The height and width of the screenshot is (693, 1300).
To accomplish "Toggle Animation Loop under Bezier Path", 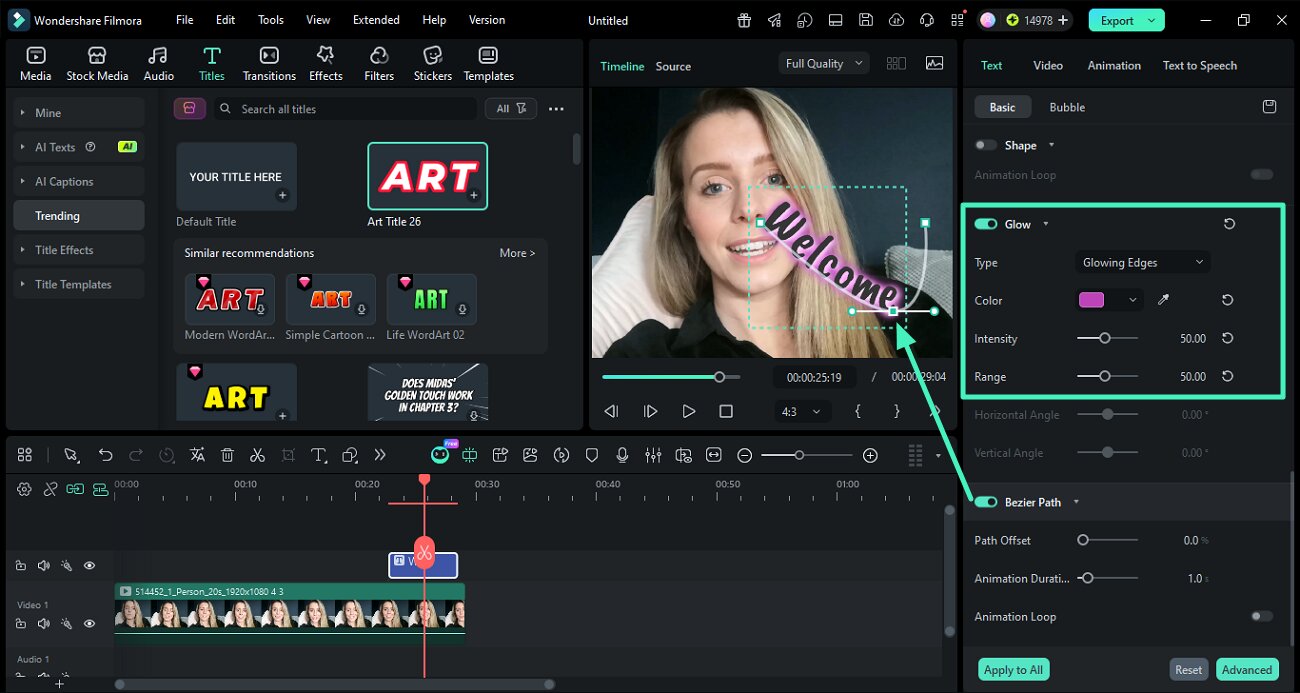I will (1262, 616).
